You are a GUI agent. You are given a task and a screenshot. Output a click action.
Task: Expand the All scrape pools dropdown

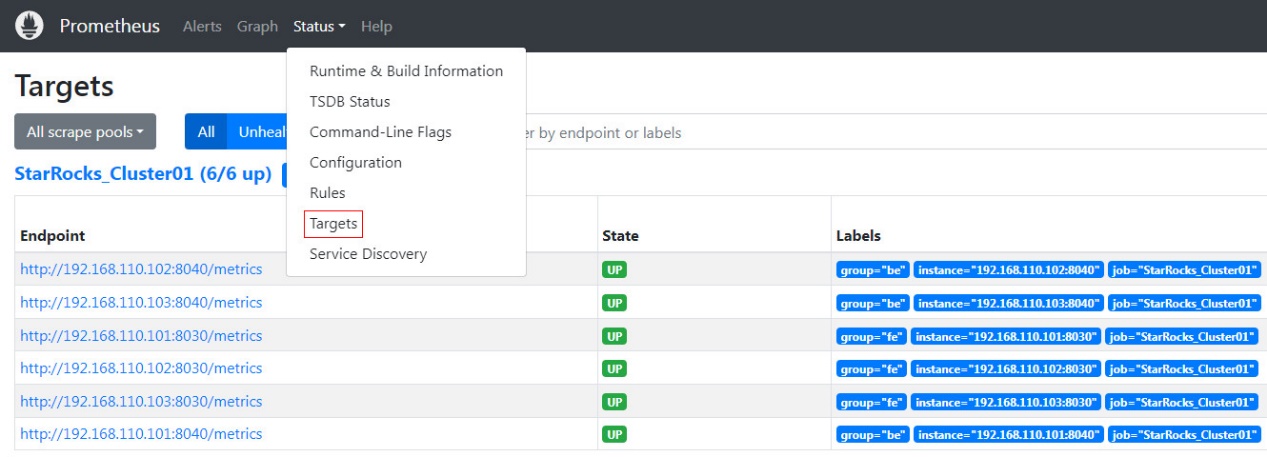[85, 132]
